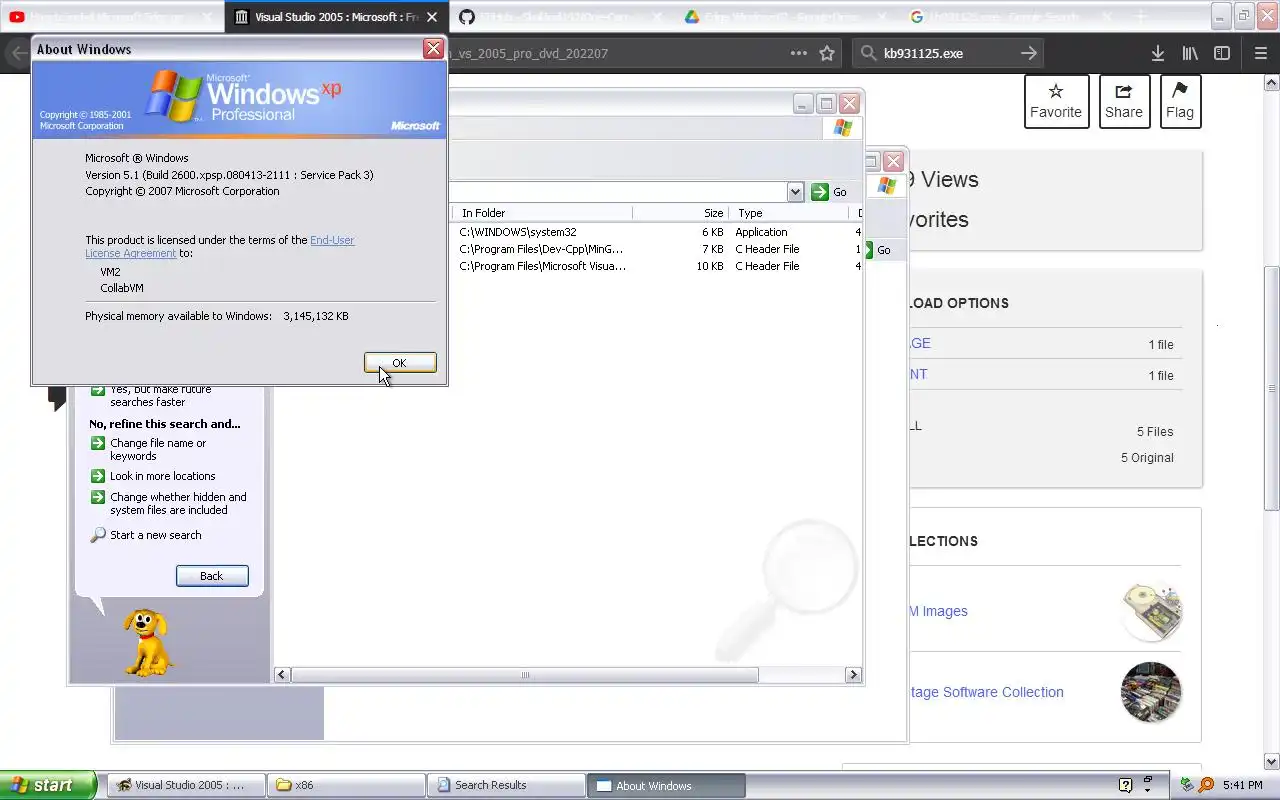Viewport: 1280px width, 800px height.
Task: Close the Visual Studio 2005 browser tab
Action: [x=432, y=17]
